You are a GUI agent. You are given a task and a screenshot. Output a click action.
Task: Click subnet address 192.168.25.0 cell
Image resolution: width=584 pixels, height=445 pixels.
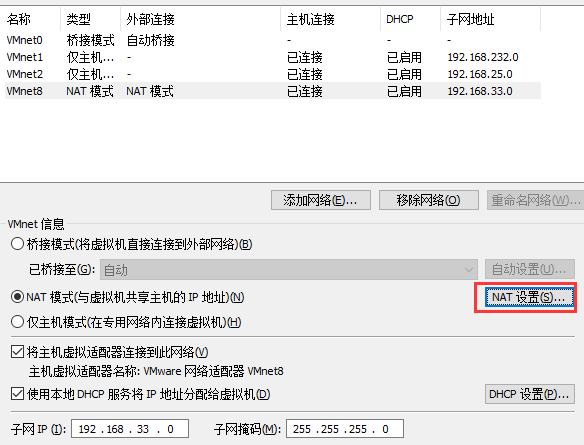[480, 74]
